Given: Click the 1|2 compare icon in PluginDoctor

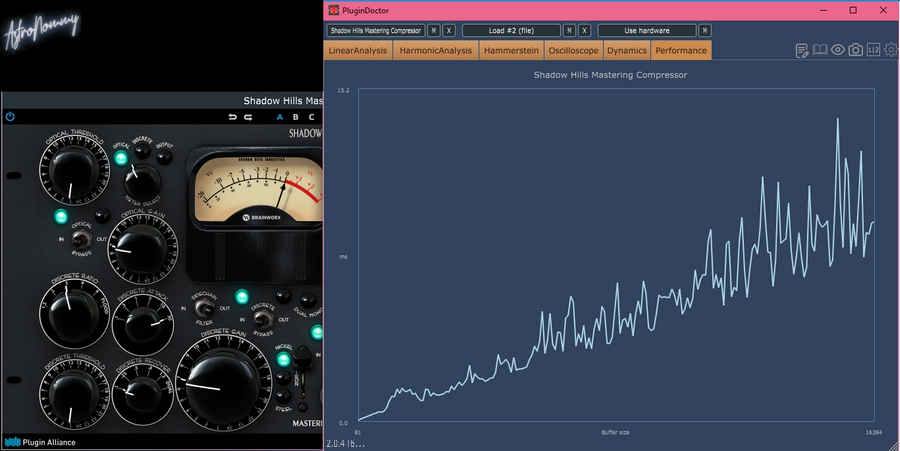Looking at the screenshot, I should [x=873, y=50].
